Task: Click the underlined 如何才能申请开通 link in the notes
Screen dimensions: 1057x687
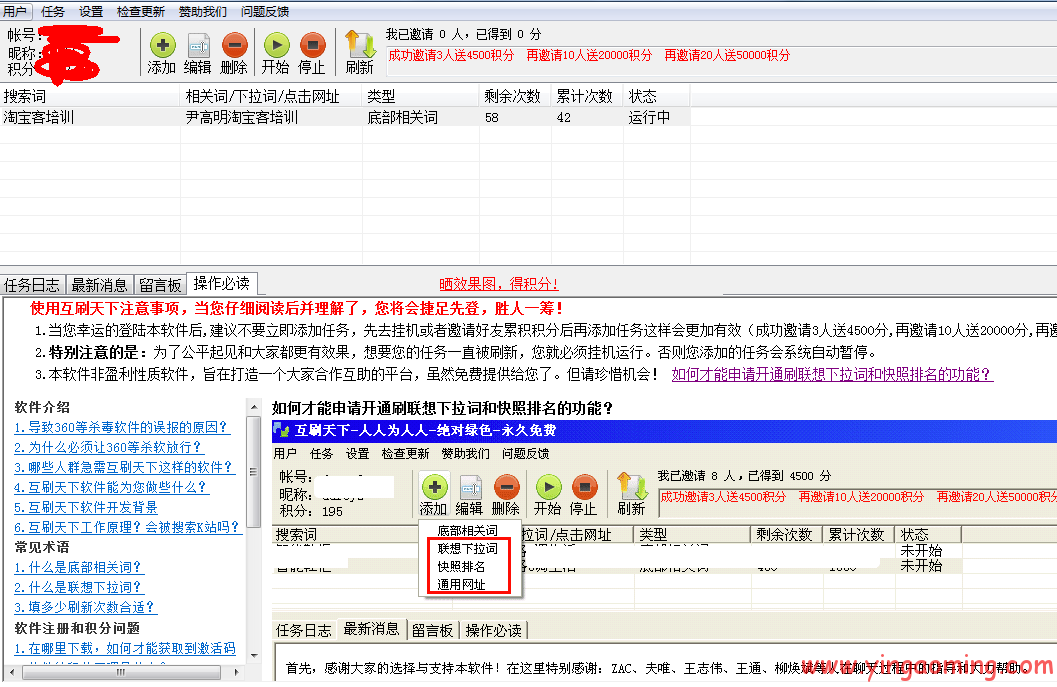Action: click(x=832, y=375)
